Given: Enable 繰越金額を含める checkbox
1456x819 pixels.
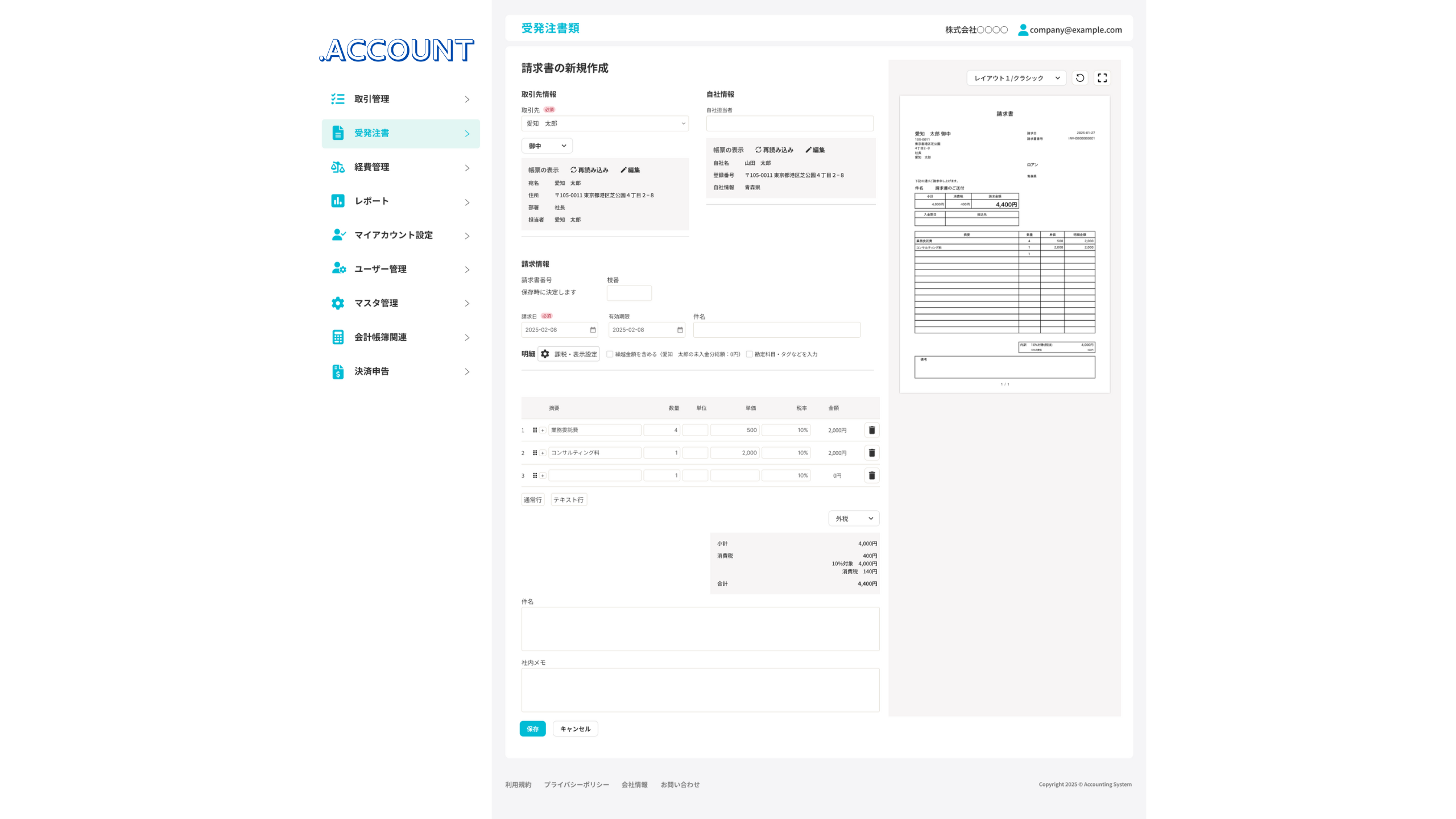Looking at the screenshot, I should coord(610,354).
